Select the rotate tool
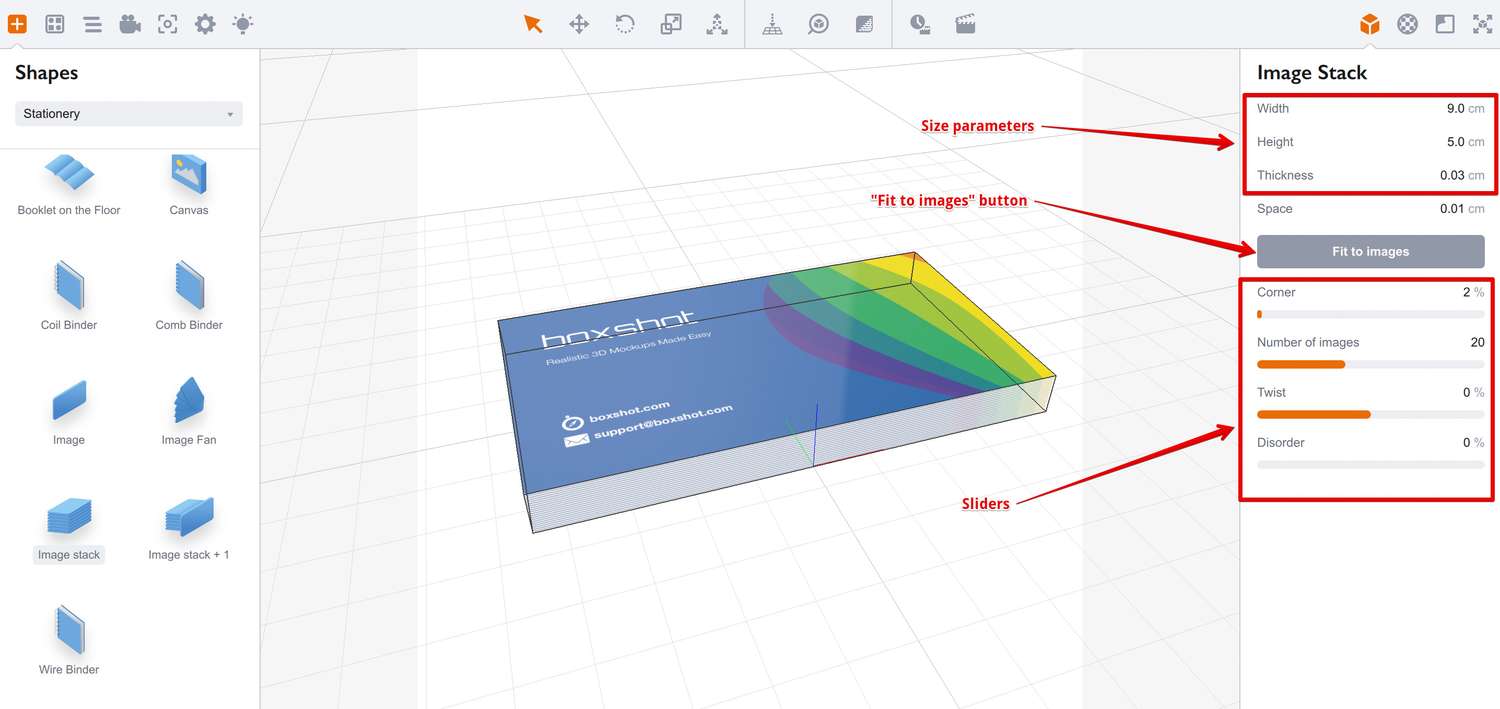This screenshot has width=1500, height=709. [625, 24]
